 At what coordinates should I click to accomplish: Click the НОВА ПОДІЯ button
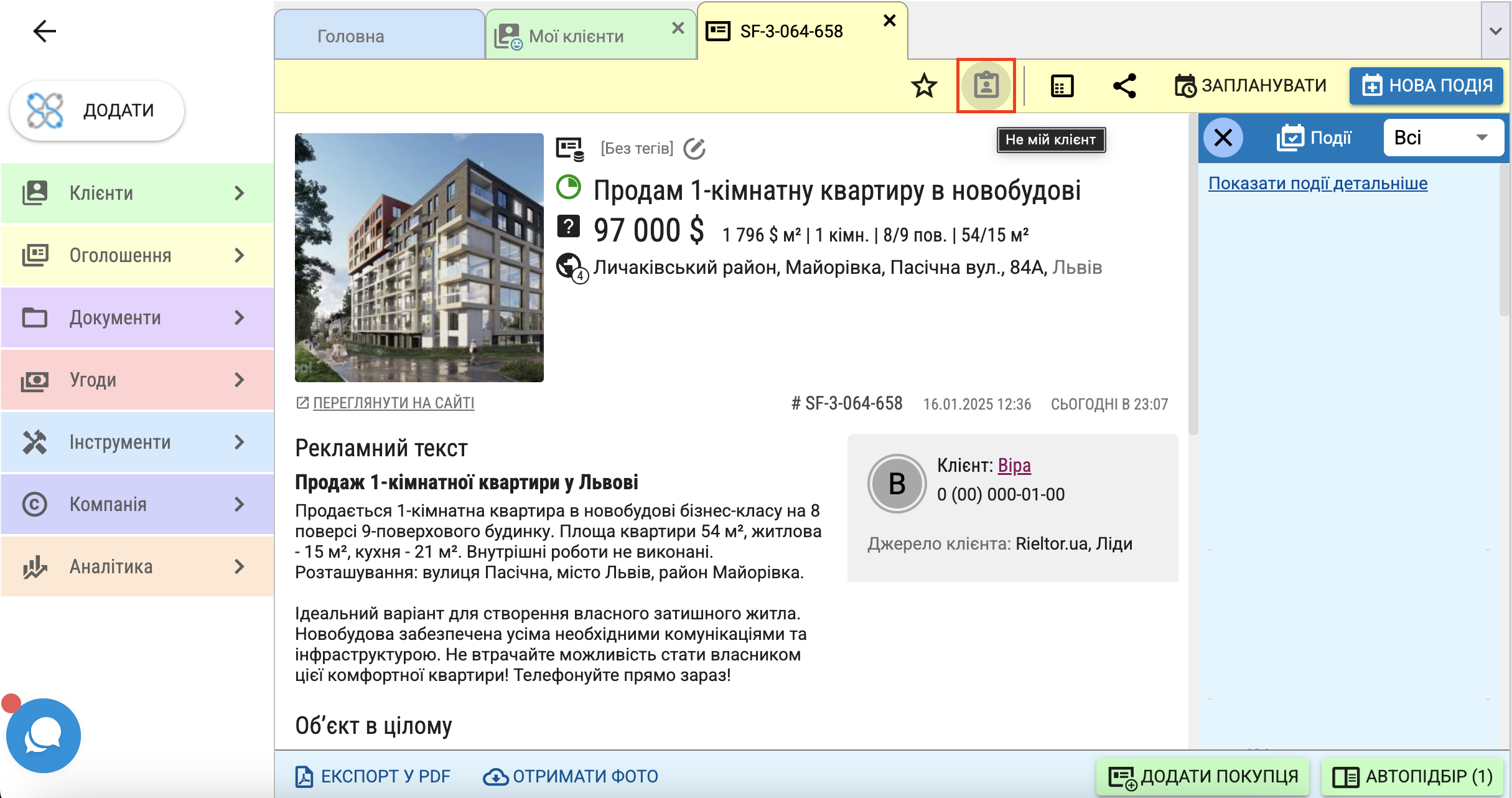tap(1426, 85)
